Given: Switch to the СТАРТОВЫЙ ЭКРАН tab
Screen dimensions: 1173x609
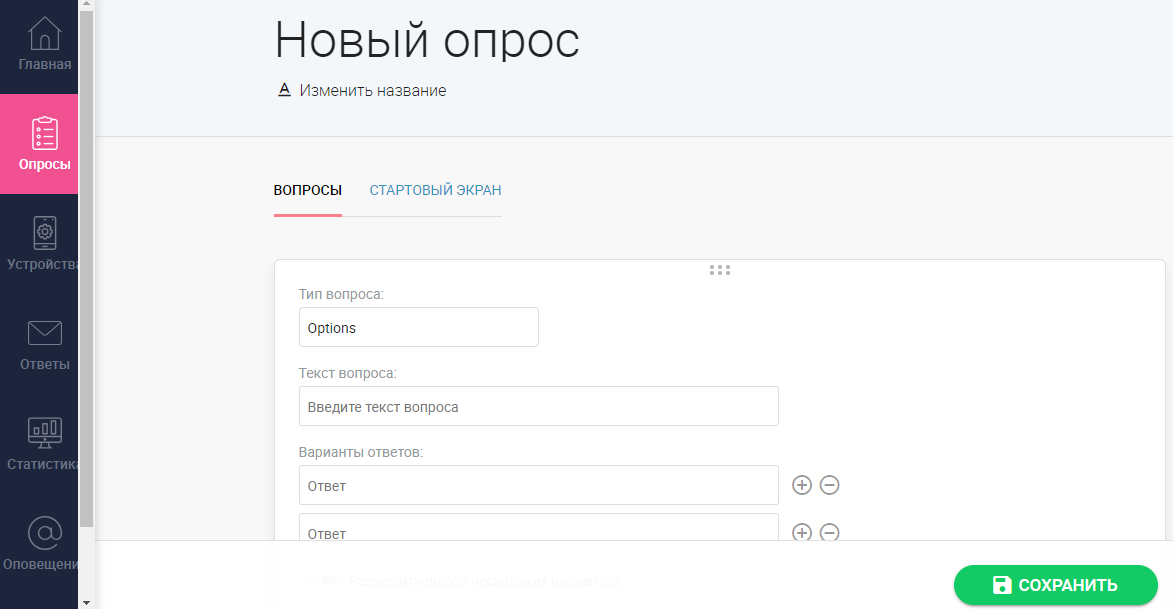Looking at the screenshot, I should 435,190.
